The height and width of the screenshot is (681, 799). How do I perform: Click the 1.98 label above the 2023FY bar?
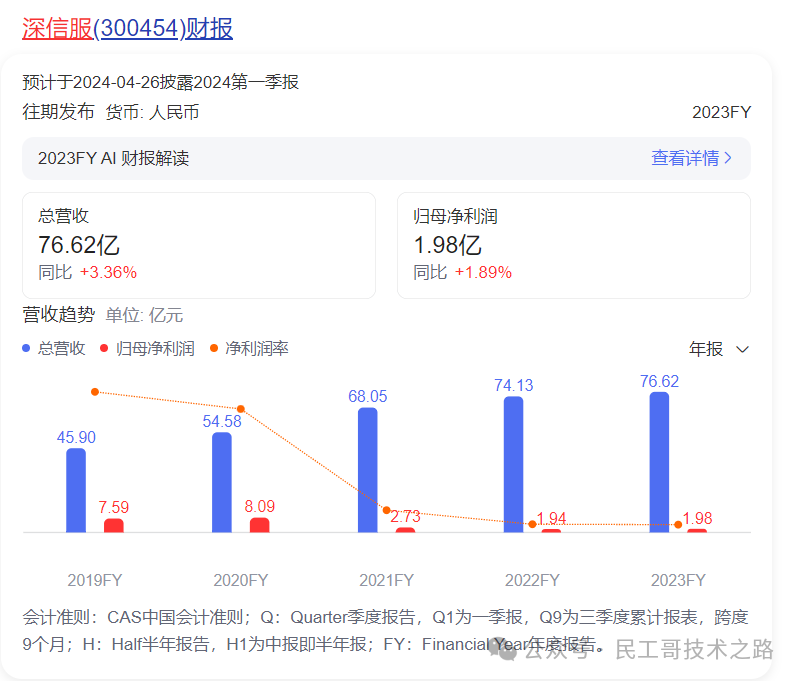click(697, 518)
